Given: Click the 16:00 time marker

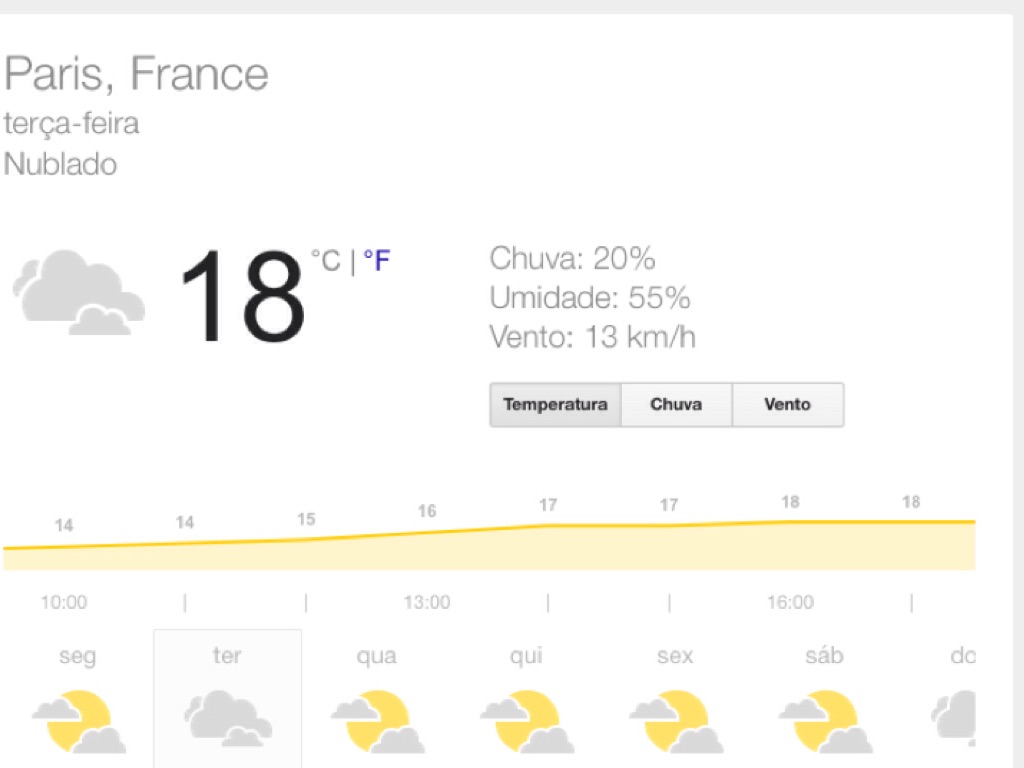Looking at the screenshot, I should [790, 602].
